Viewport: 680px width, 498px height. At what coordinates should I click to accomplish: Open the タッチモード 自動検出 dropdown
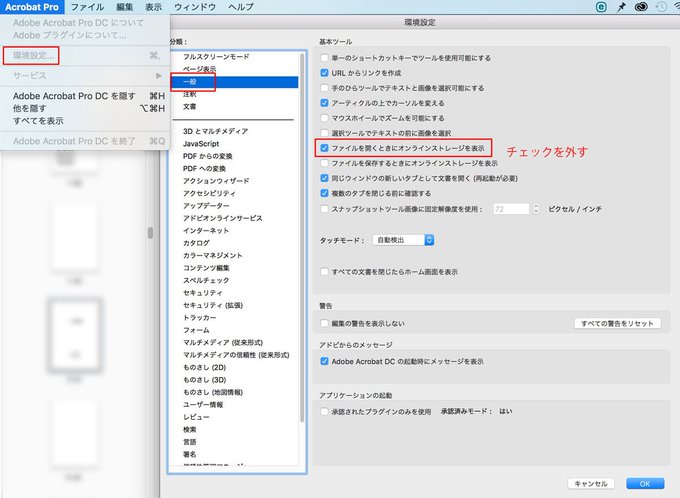tap(403, 240)
